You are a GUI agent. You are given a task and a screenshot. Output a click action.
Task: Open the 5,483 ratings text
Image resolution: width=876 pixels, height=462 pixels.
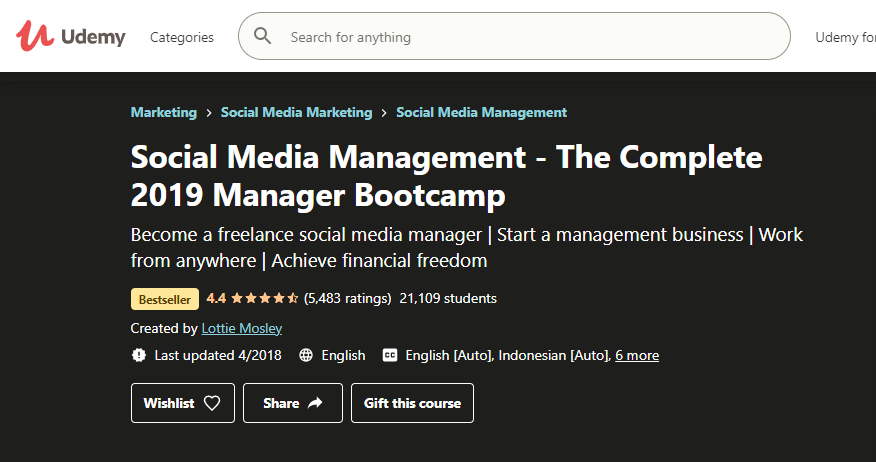click(x=347, y=298)
